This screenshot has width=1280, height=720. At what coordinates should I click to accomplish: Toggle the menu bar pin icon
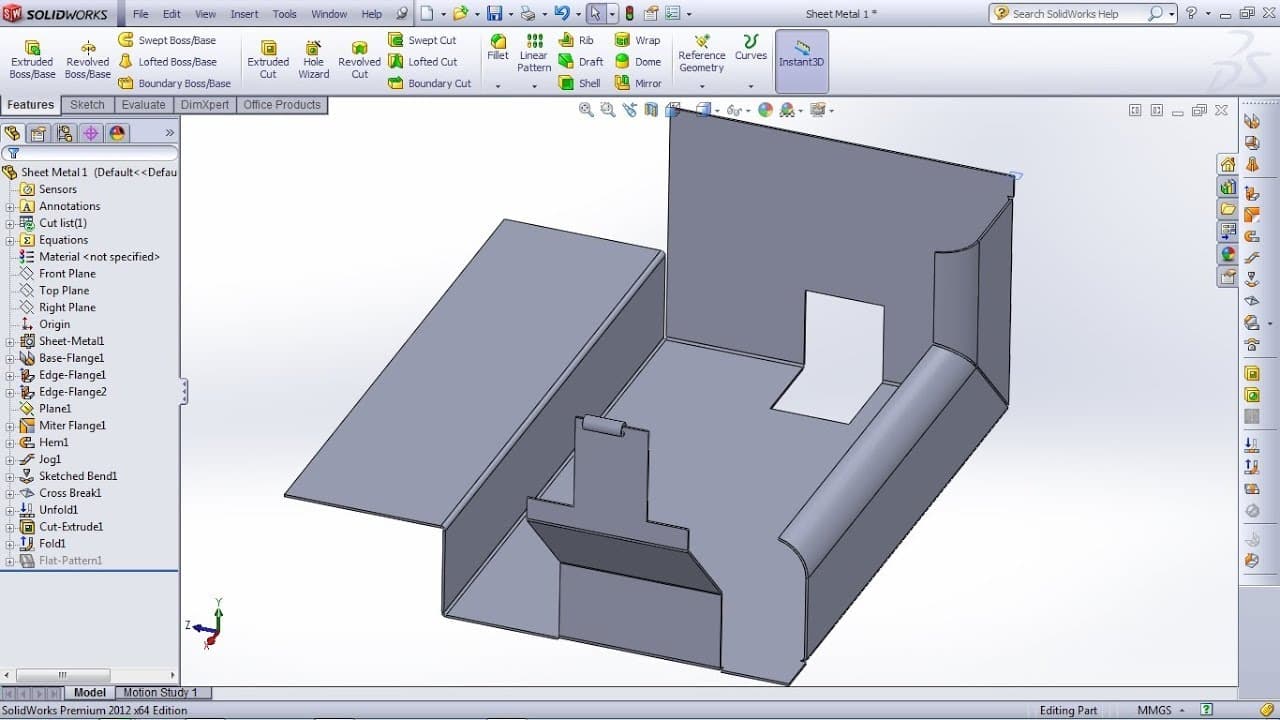click(x=401, y=14)
